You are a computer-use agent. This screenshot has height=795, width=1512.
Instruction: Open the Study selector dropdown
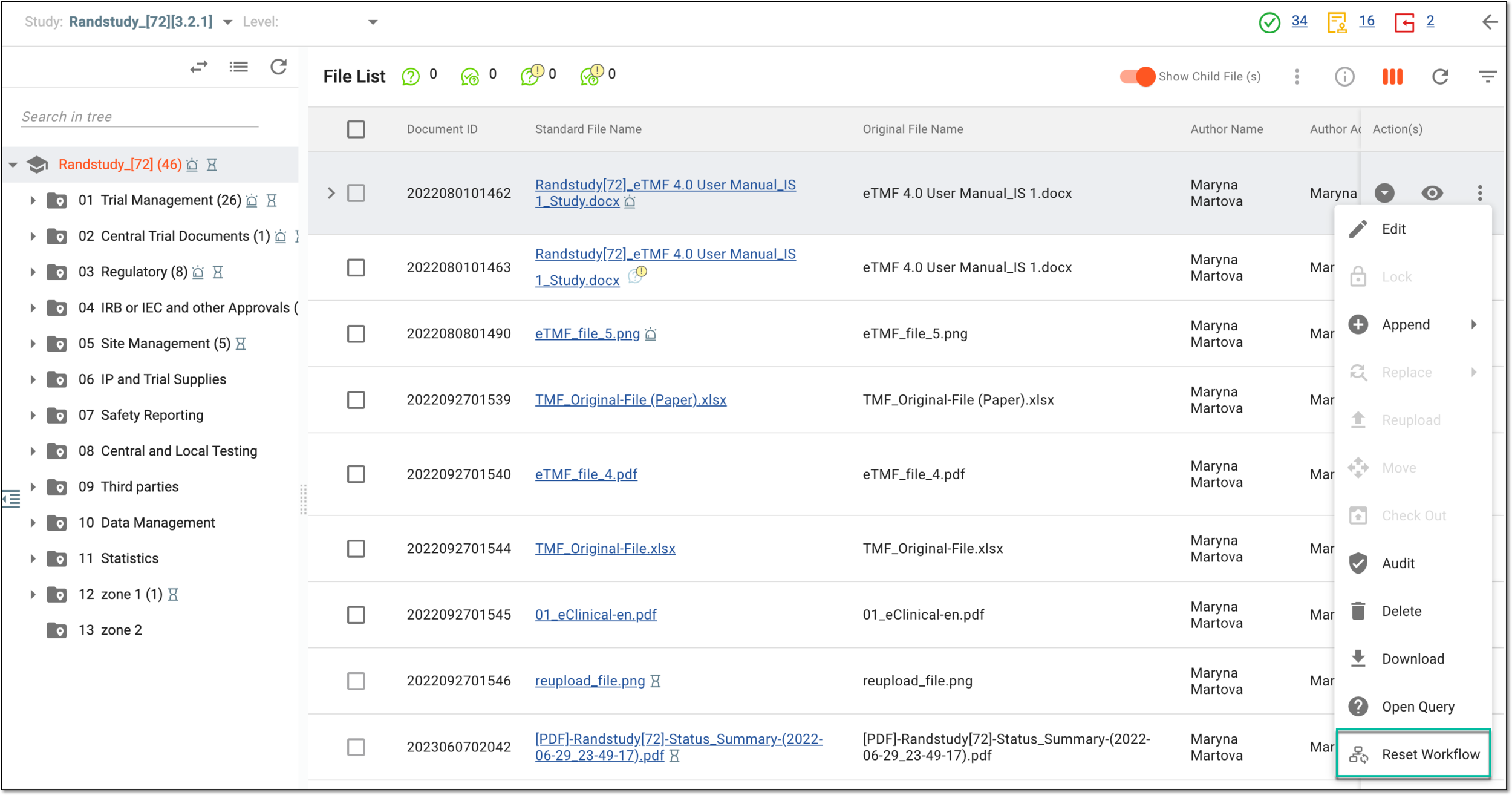point(227,22)
